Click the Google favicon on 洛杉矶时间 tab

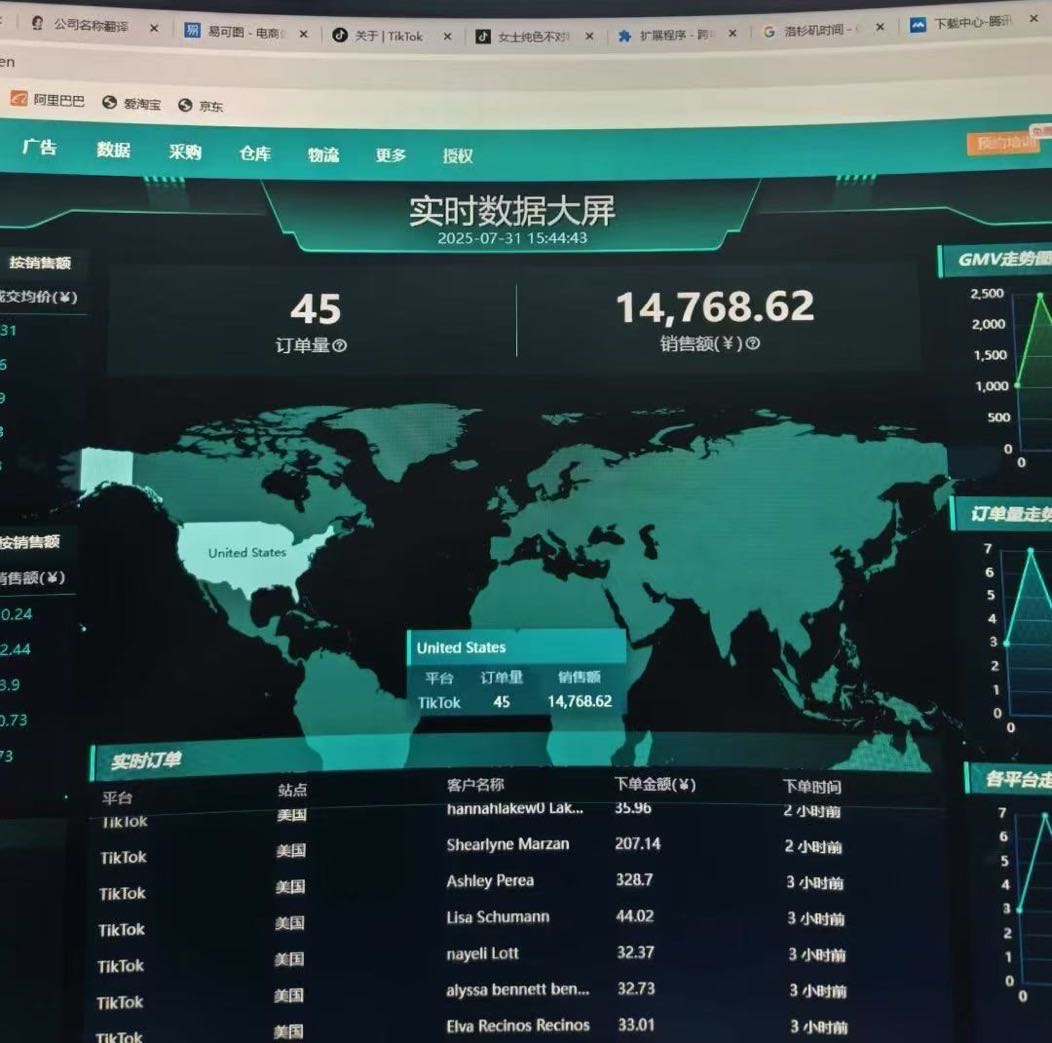click(769, 32)
